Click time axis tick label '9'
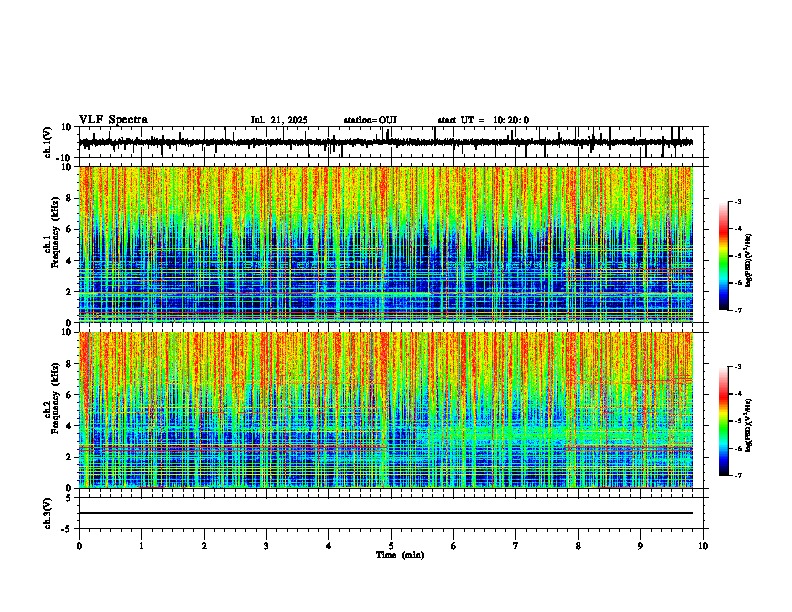The height and width of the screenshot is (612, 792). [640, 546]
